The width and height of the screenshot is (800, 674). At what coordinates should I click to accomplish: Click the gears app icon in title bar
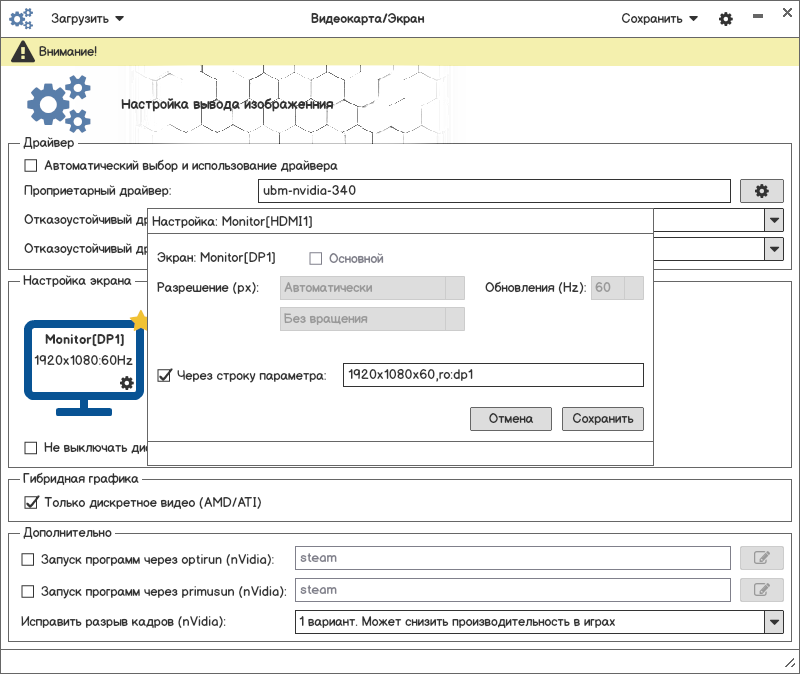pos(21,18)
